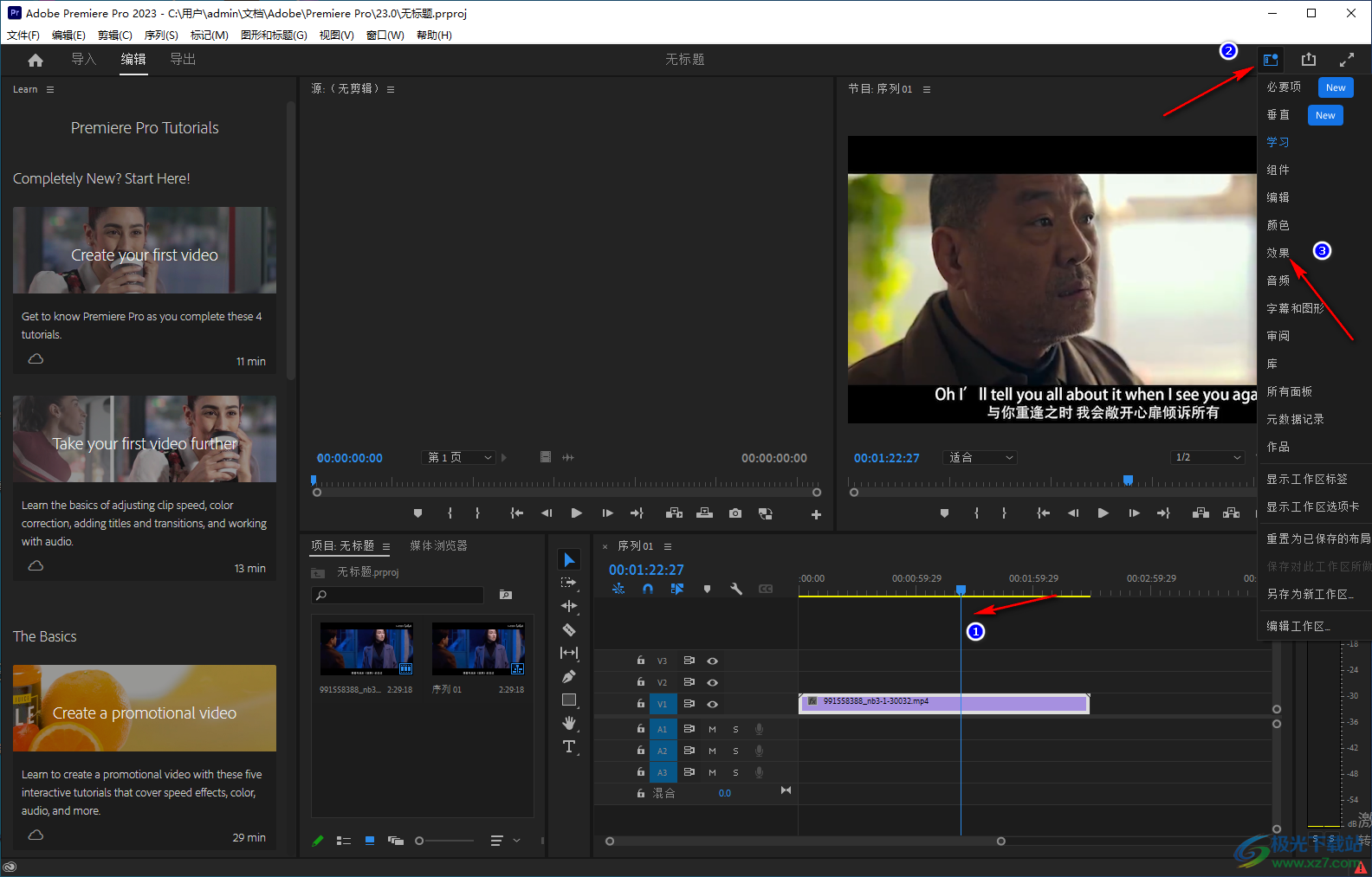Solo audio track A2
This screenshot has width=1372, height=877.
pyautogui.click(x=735, y=751)
